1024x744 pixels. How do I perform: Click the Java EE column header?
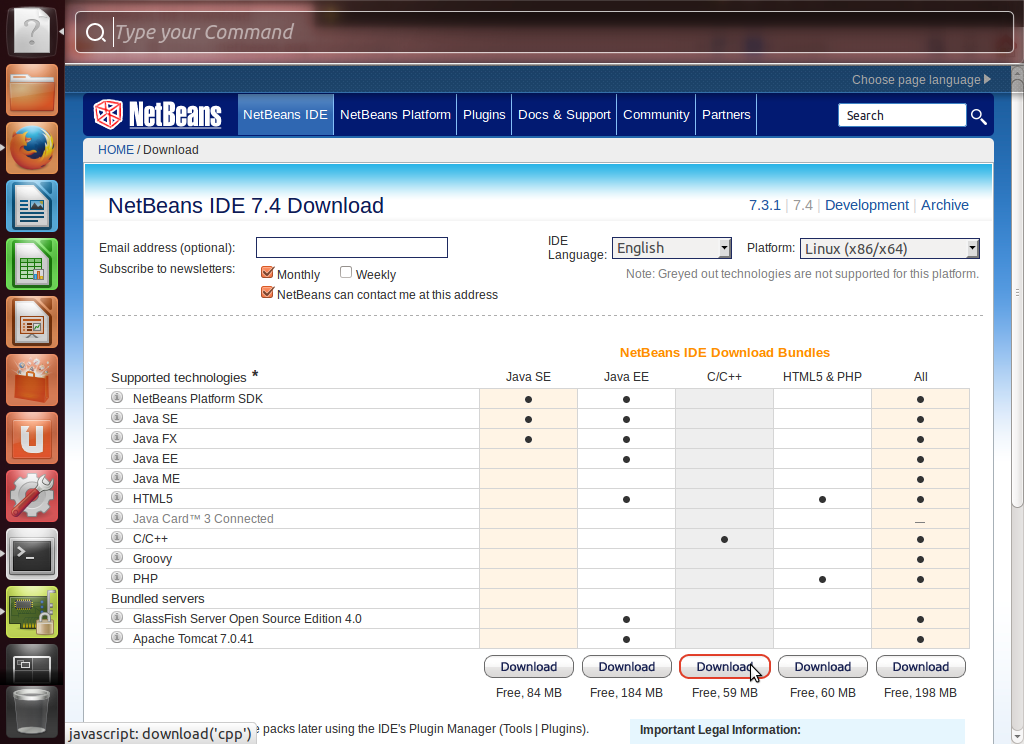[x=626, y=377]
